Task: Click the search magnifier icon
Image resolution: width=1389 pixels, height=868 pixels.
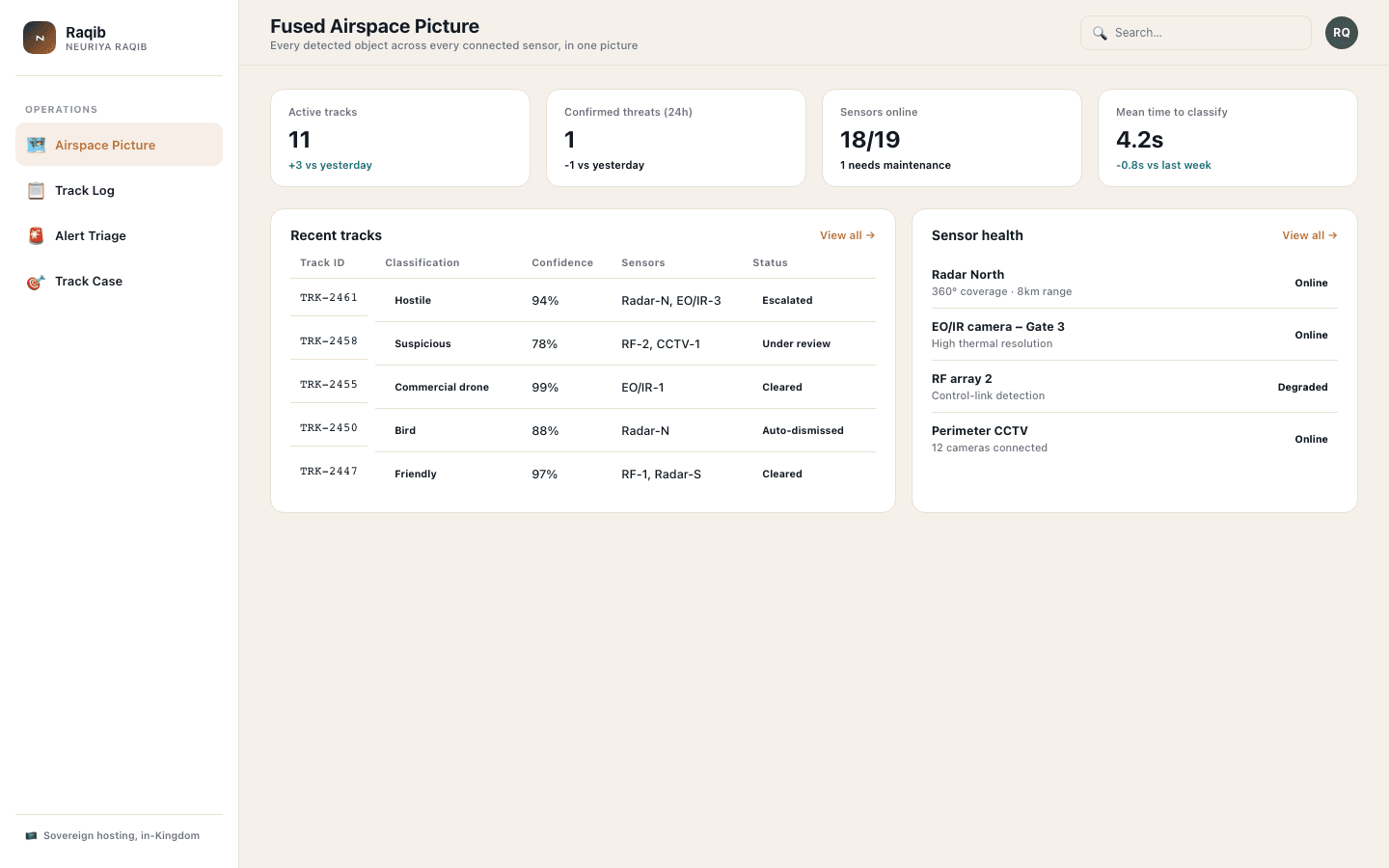Action: 1100,33
